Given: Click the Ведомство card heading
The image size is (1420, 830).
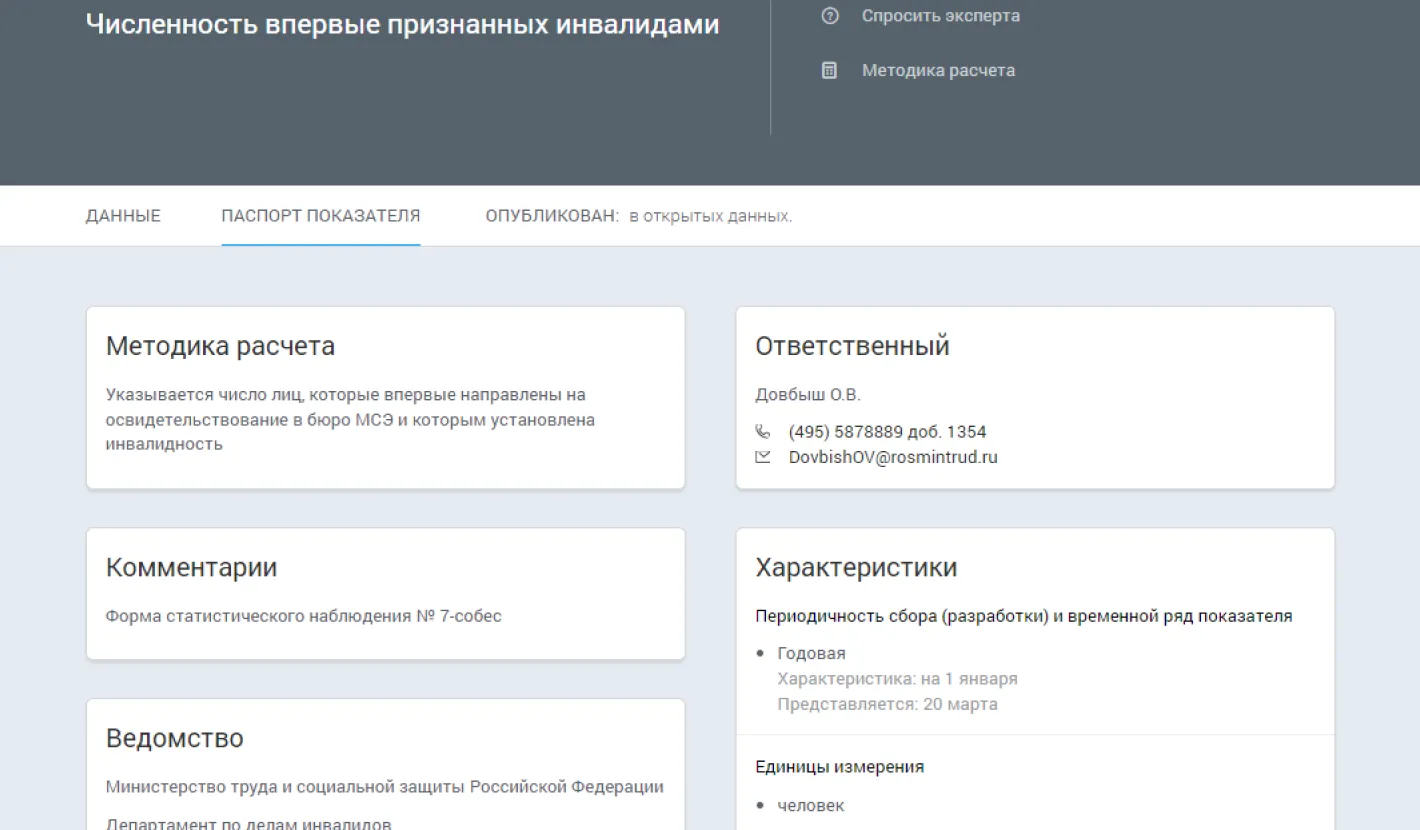Looking at the screenshot, I should pyautogui.click(x=174, y=739).
